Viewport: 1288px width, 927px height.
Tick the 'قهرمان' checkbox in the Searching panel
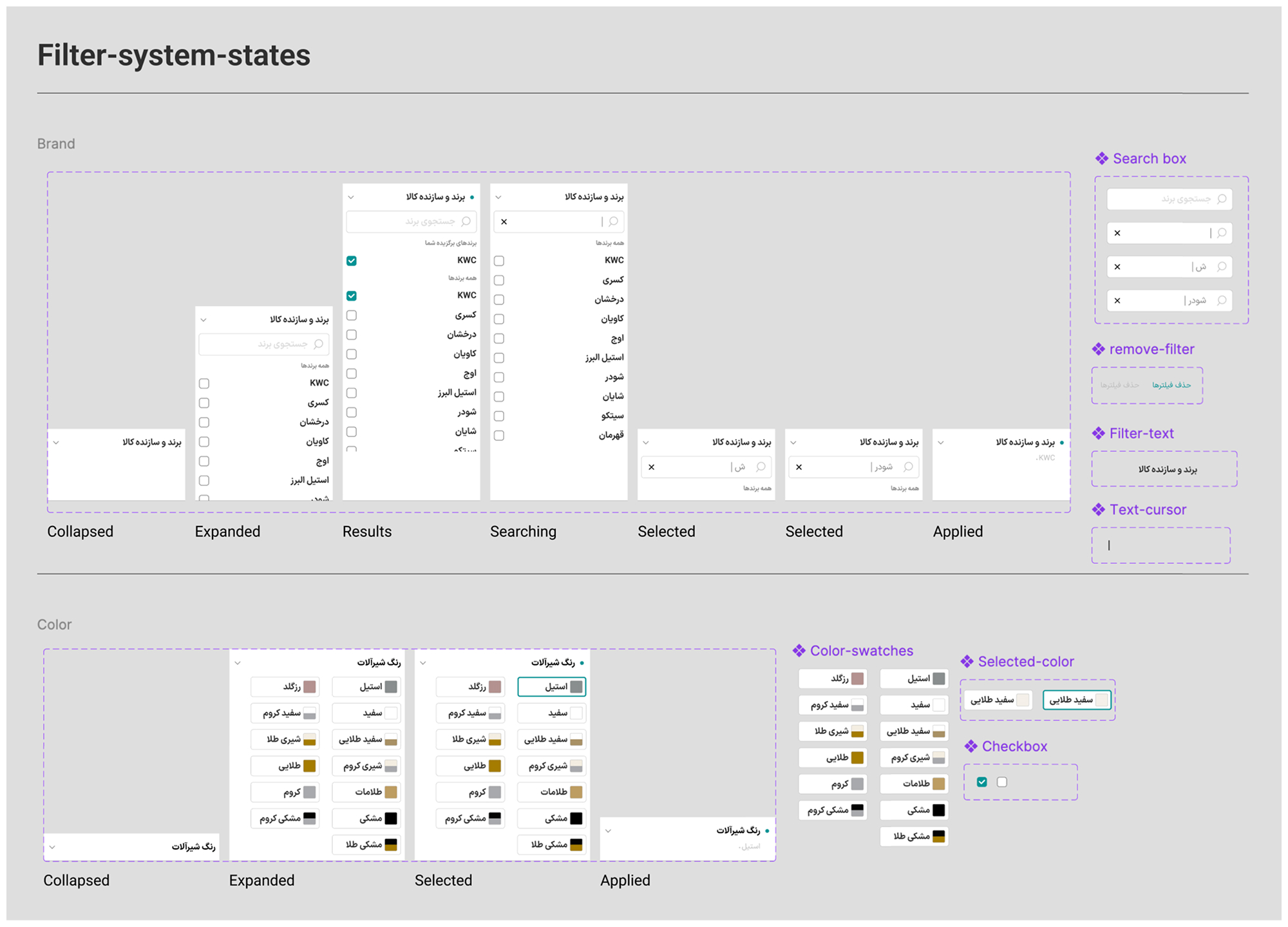click(x=499, y=436)
